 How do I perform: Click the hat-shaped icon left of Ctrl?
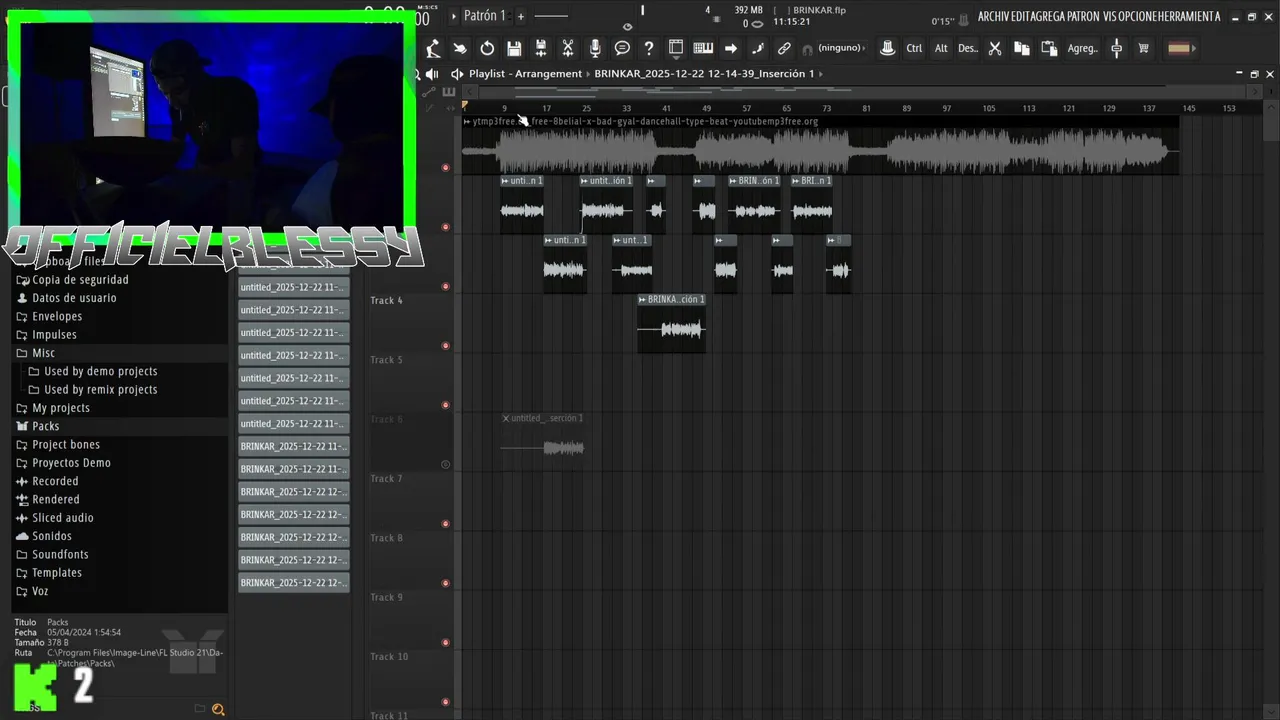tap(887, 48)
